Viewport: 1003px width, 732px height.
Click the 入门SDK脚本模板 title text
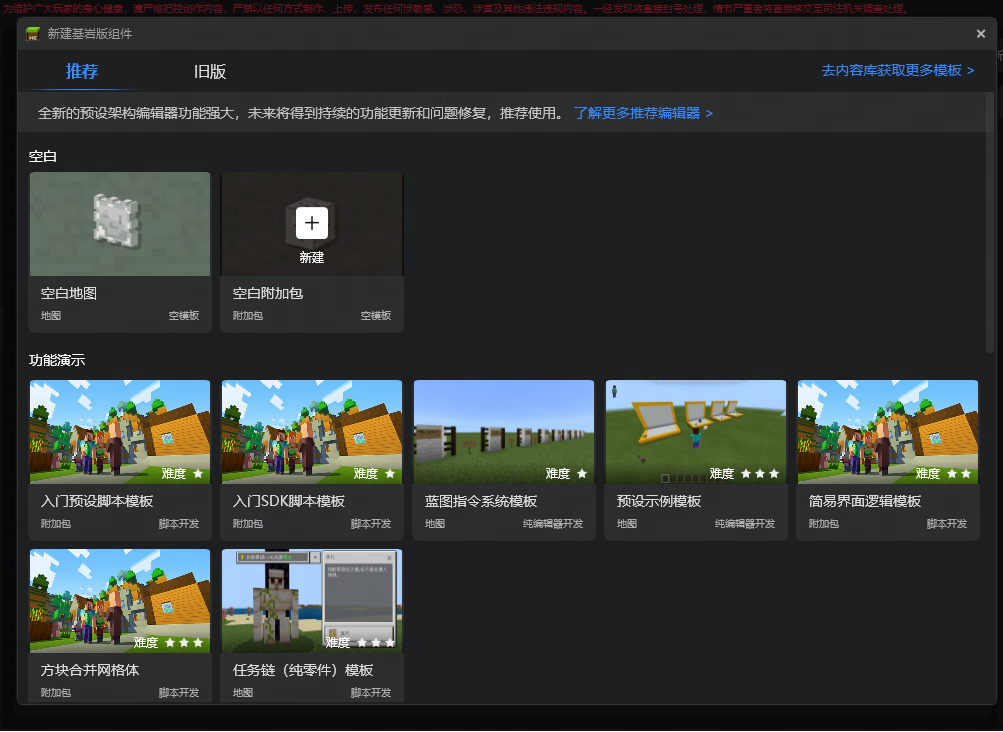[x=288, y=501]
